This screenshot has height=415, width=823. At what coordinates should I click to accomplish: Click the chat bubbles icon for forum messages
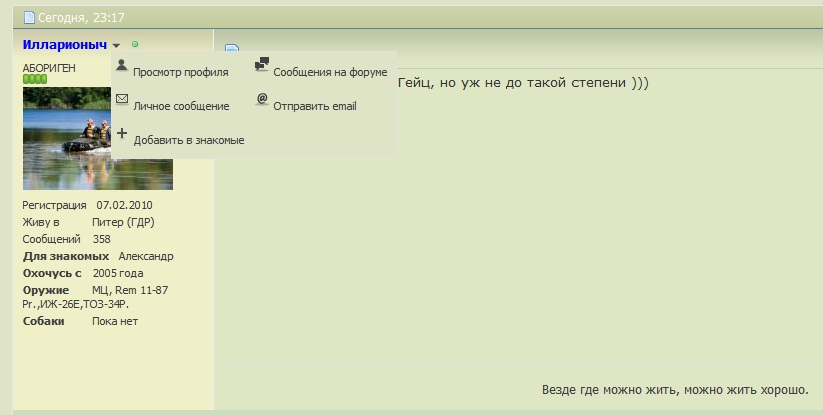pyautogui.click(x=262, y=65)
